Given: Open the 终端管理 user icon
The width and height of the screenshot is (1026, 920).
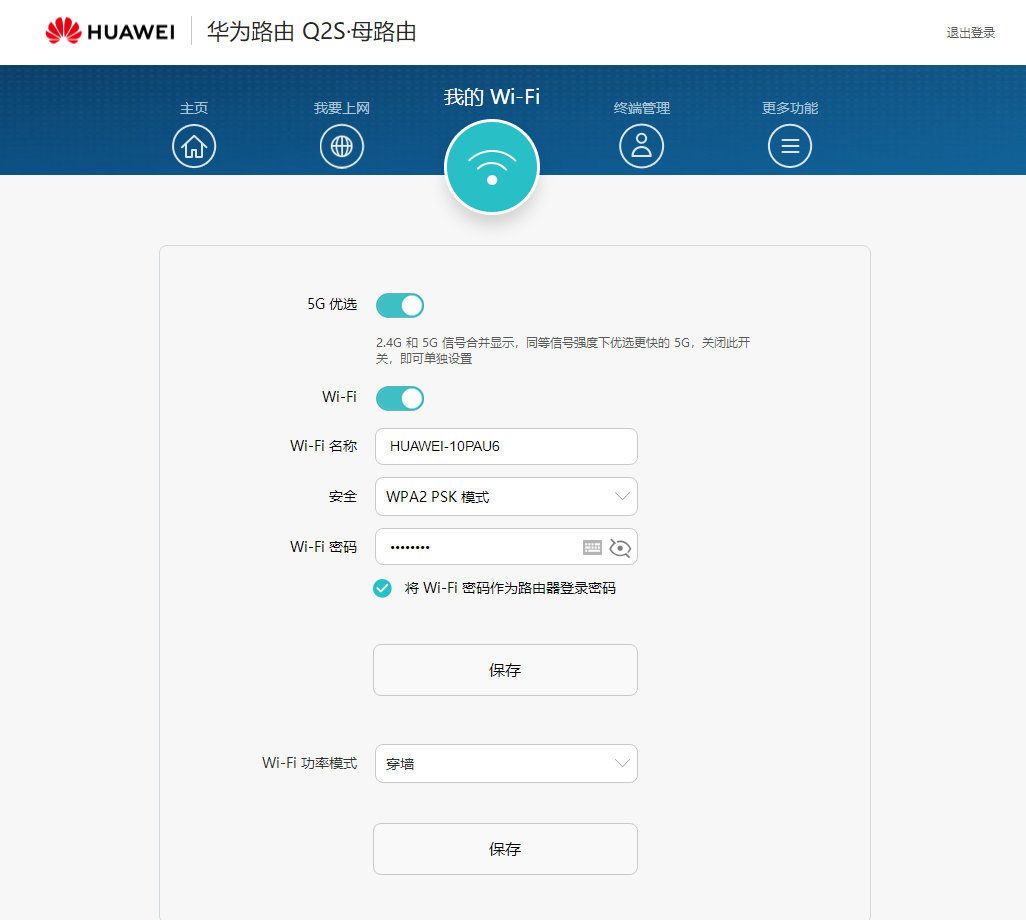Looking at the screenshot, I should [641, 146].
